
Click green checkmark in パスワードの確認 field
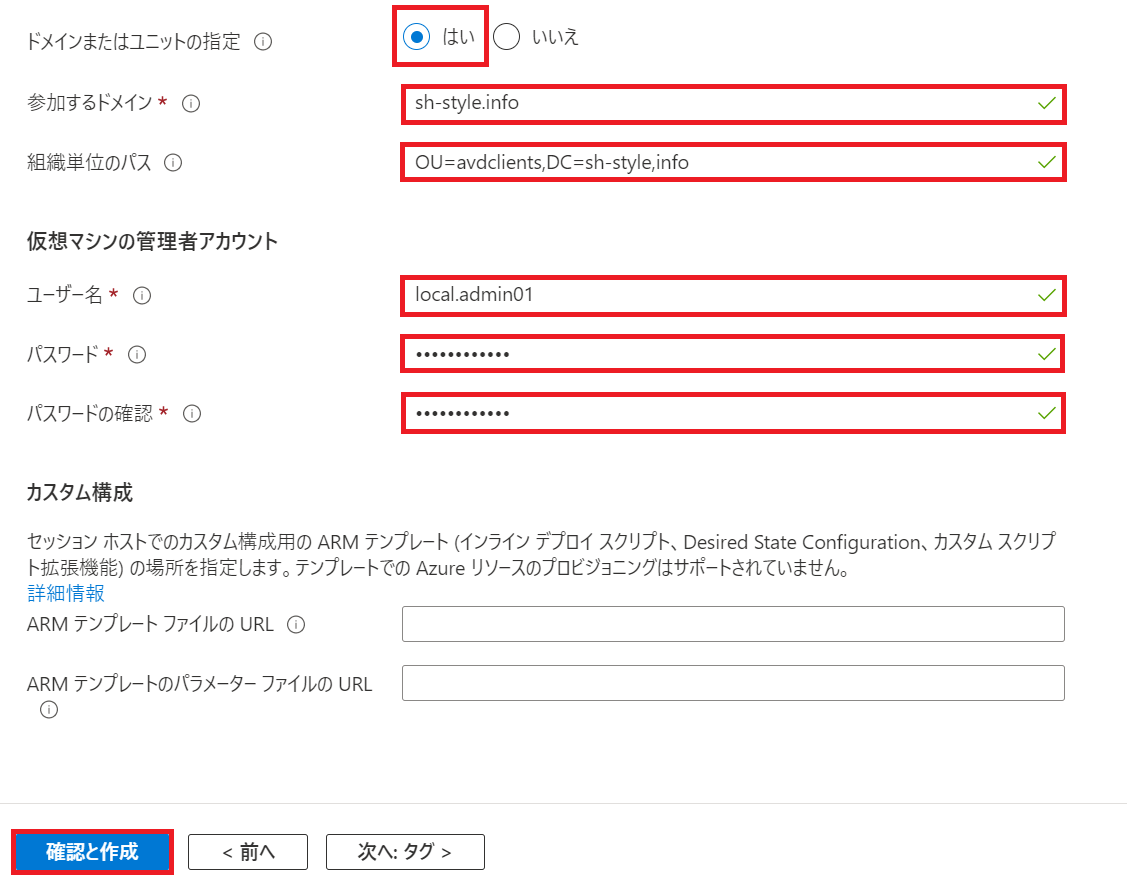[1047, 413]
